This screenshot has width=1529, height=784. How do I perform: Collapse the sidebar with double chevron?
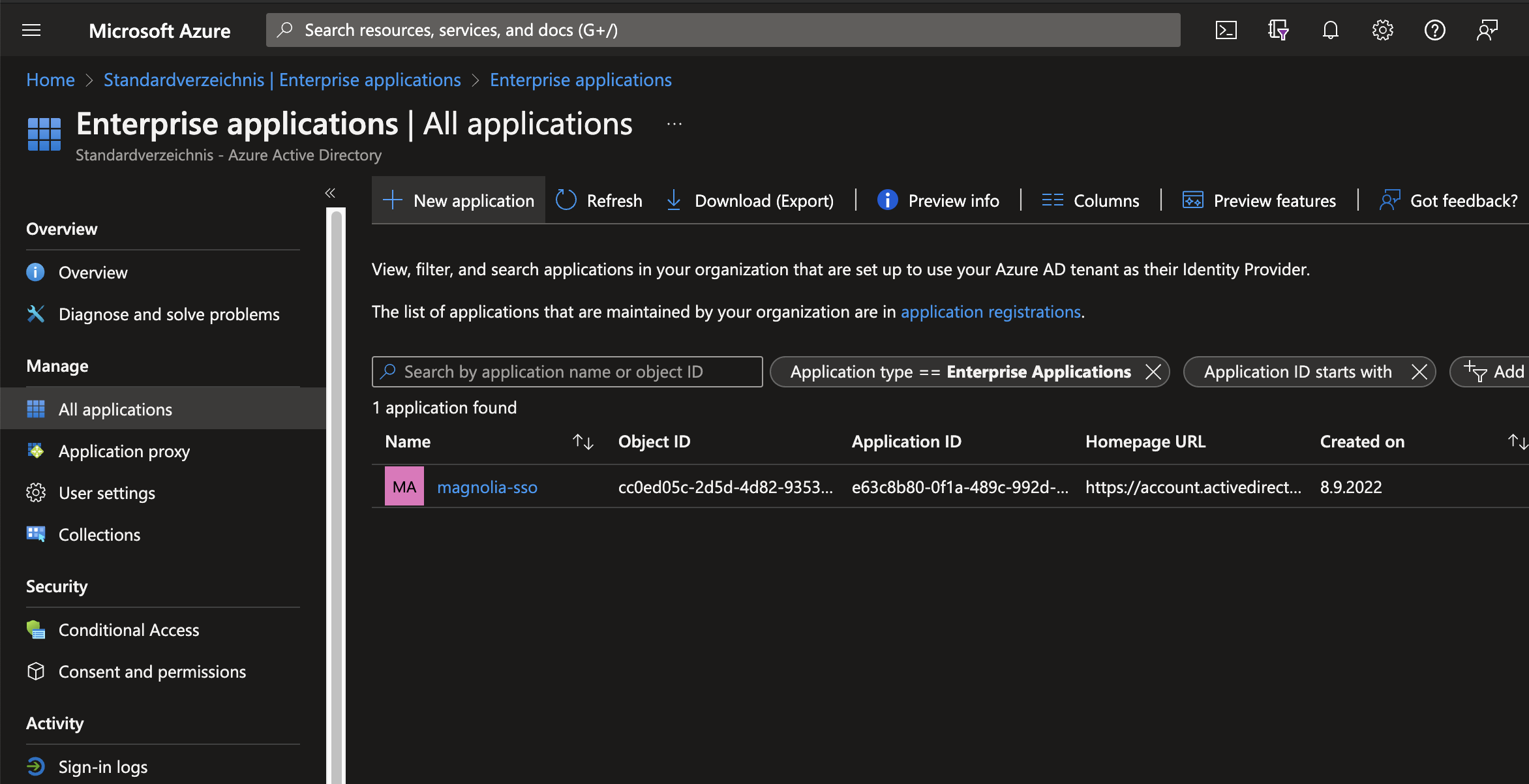click(x=330, y=192)
